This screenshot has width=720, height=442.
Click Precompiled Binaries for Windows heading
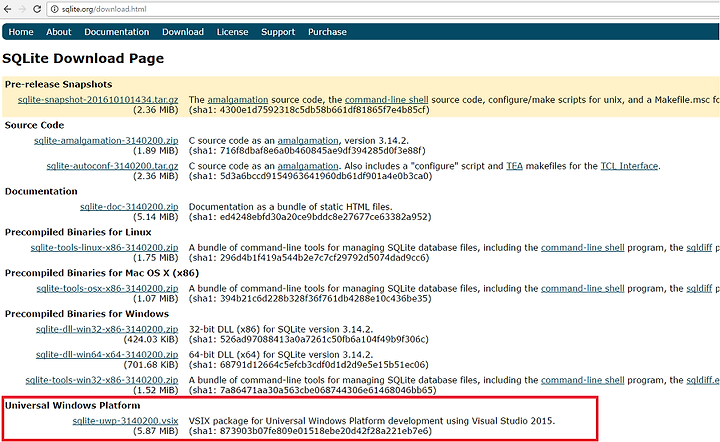[87, 314]
